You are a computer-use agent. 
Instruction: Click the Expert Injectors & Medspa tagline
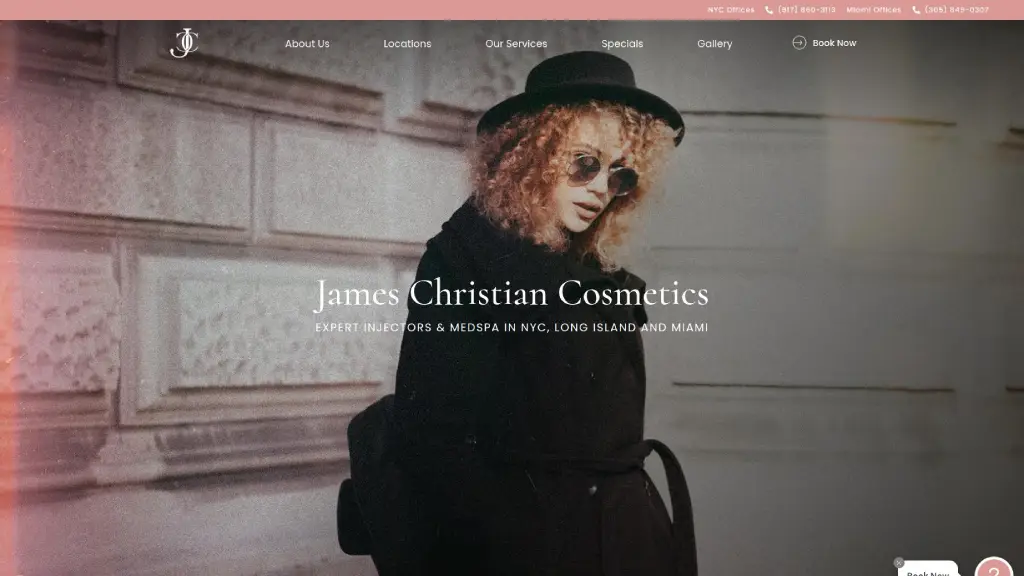pyautogui.click(x=511, y=327)
